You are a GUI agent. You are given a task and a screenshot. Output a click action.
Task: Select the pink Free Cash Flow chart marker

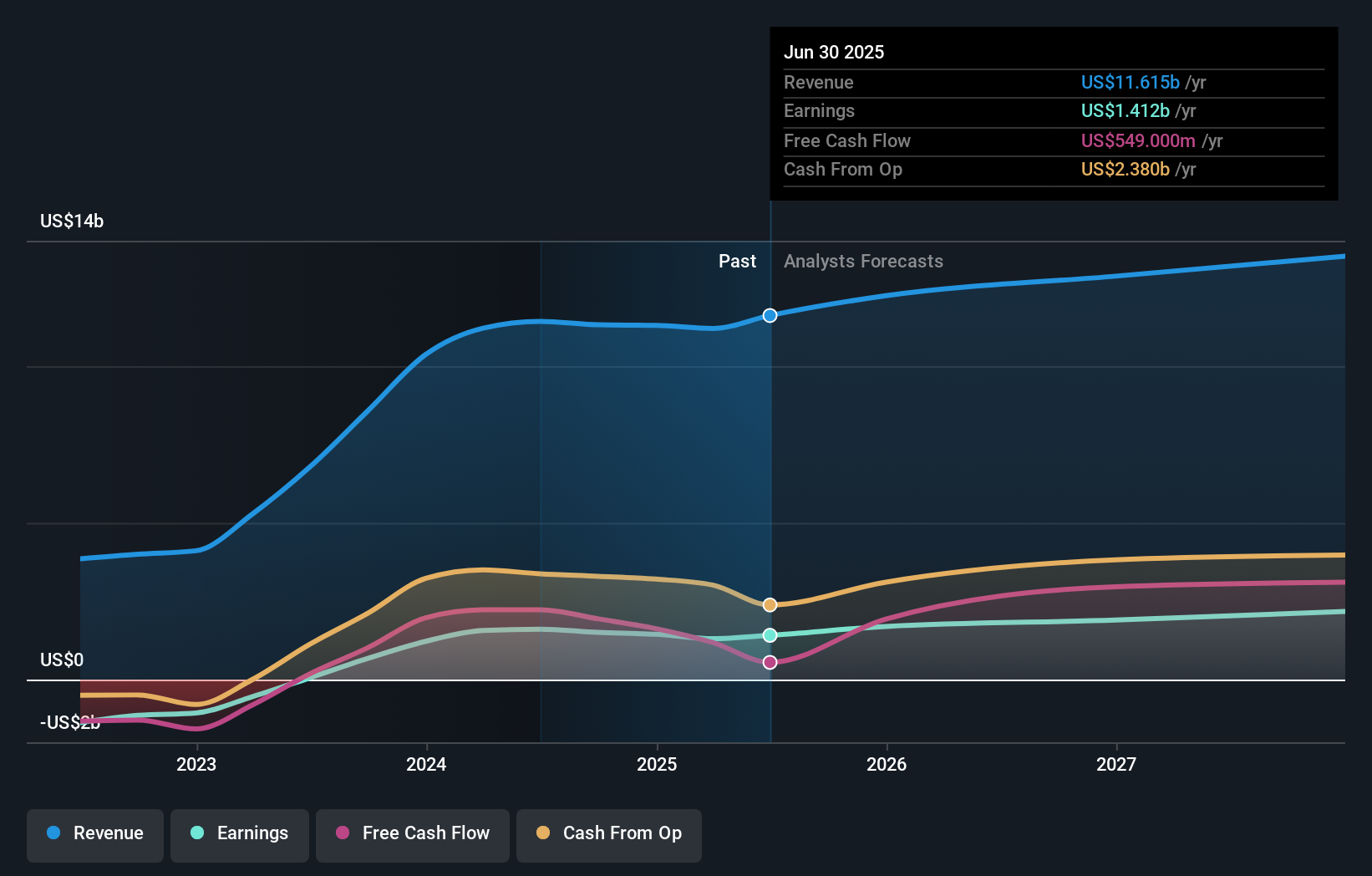(770, 661)
